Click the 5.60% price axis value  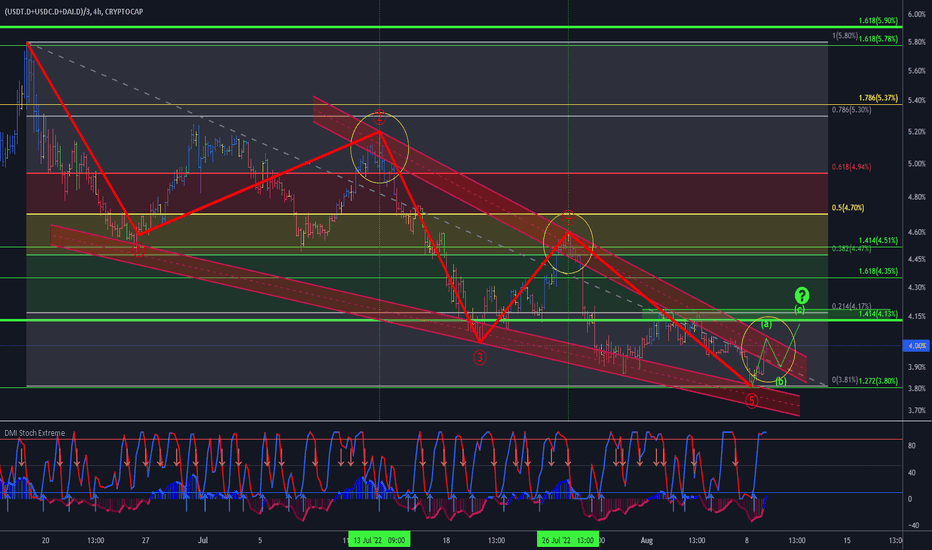pos(917,71)
